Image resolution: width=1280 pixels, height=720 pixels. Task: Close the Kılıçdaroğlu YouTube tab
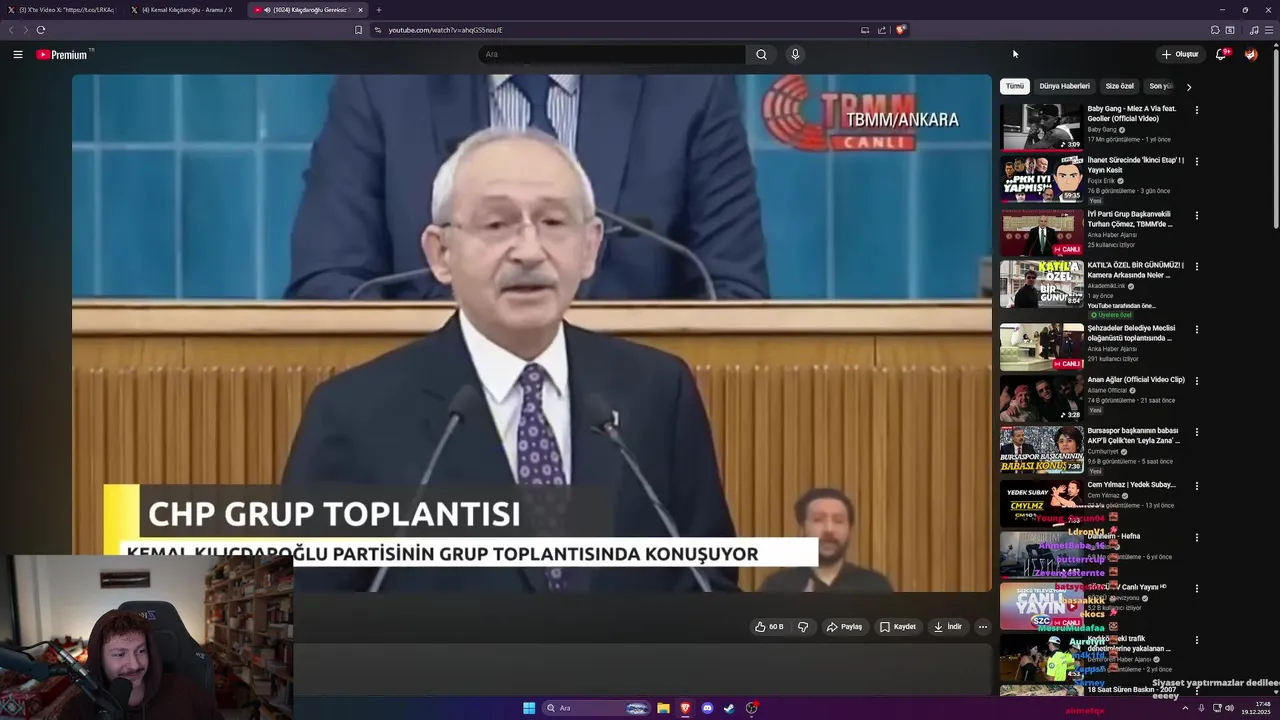[x=361, y=10]
